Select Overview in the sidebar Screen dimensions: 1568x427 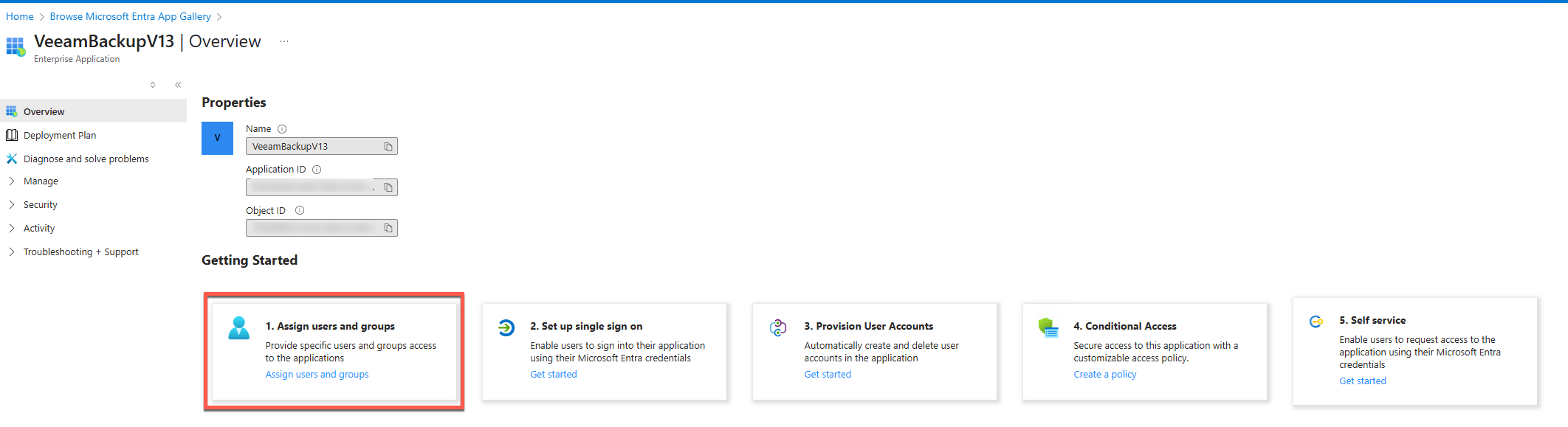coord(44,112)
